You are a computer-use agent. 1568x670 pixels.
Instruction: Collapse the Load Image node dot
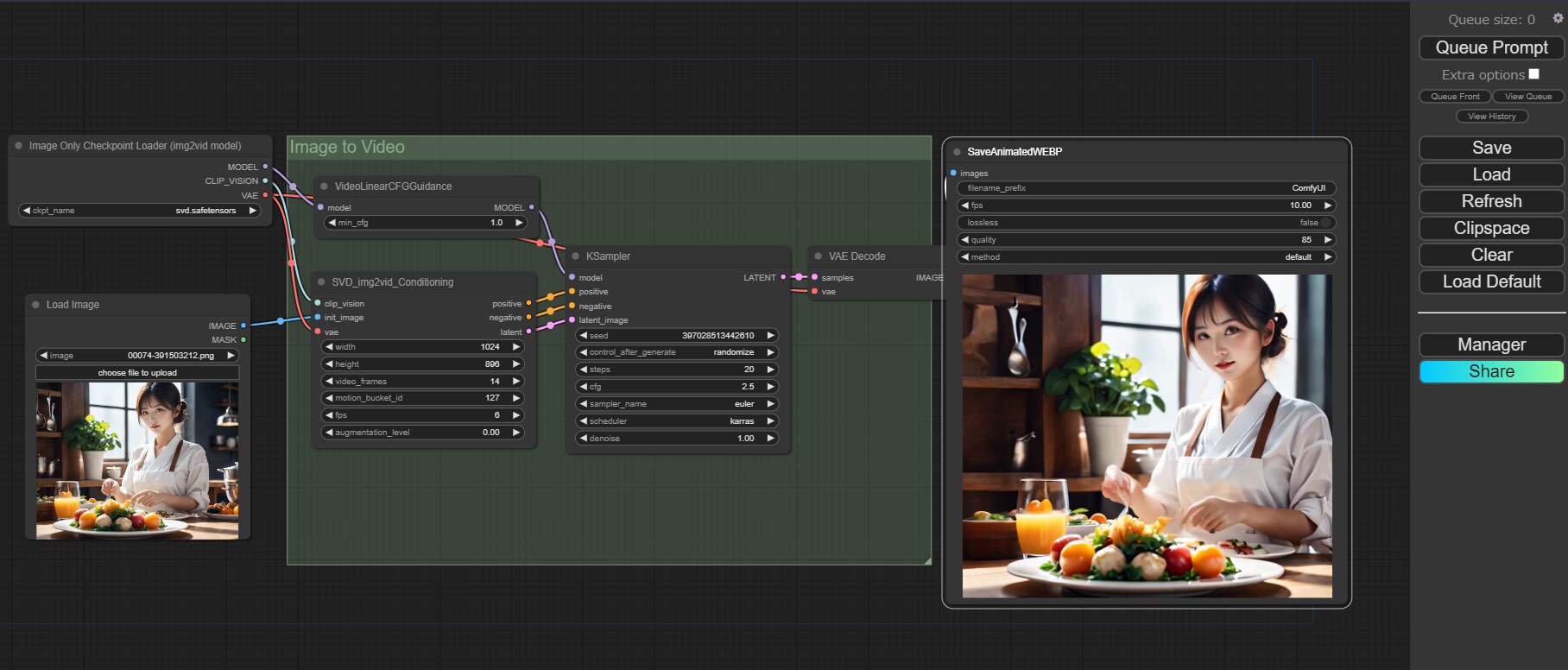coord(36,305)
